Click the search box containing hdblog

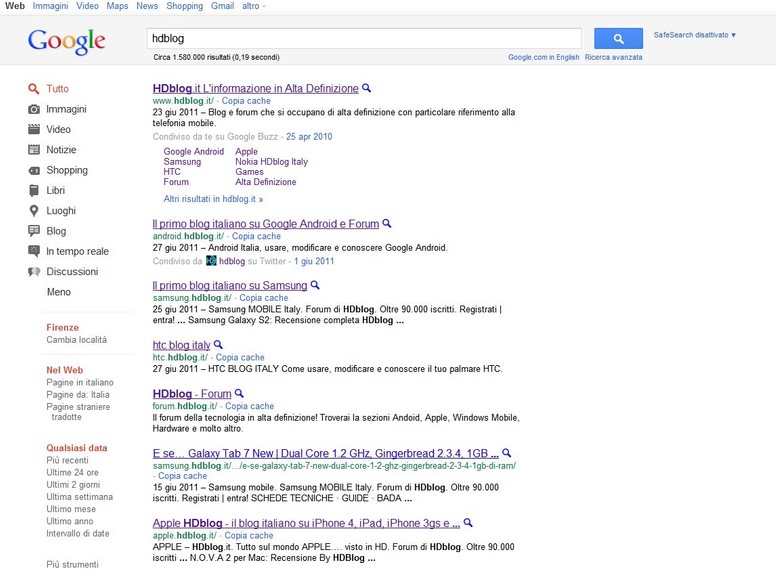point(364,38)
